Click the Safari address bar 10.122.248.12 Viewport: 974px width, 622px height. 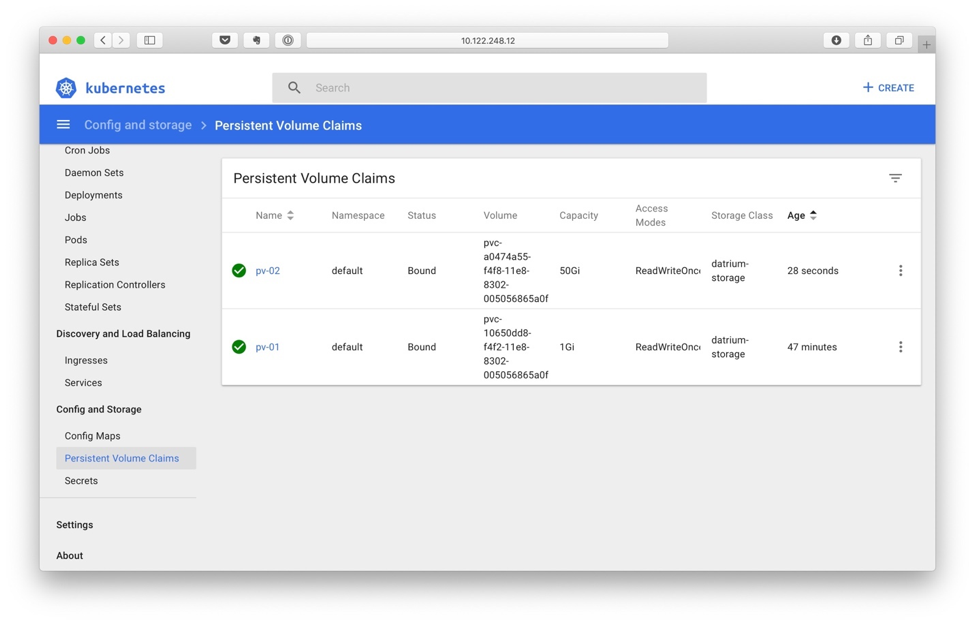[488, 40]
